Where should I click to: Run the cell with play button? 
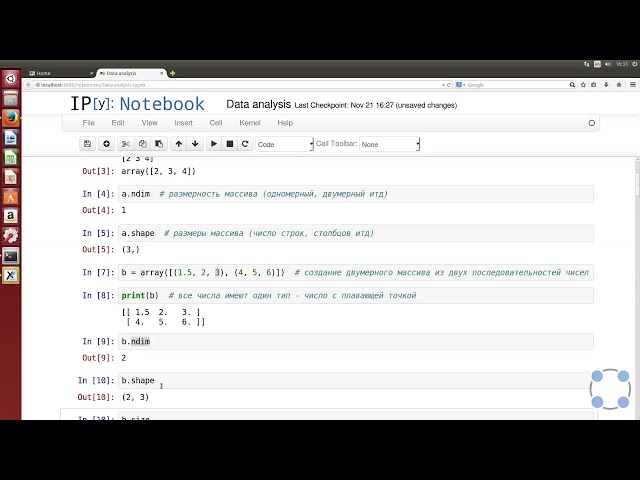pos(214,144)
